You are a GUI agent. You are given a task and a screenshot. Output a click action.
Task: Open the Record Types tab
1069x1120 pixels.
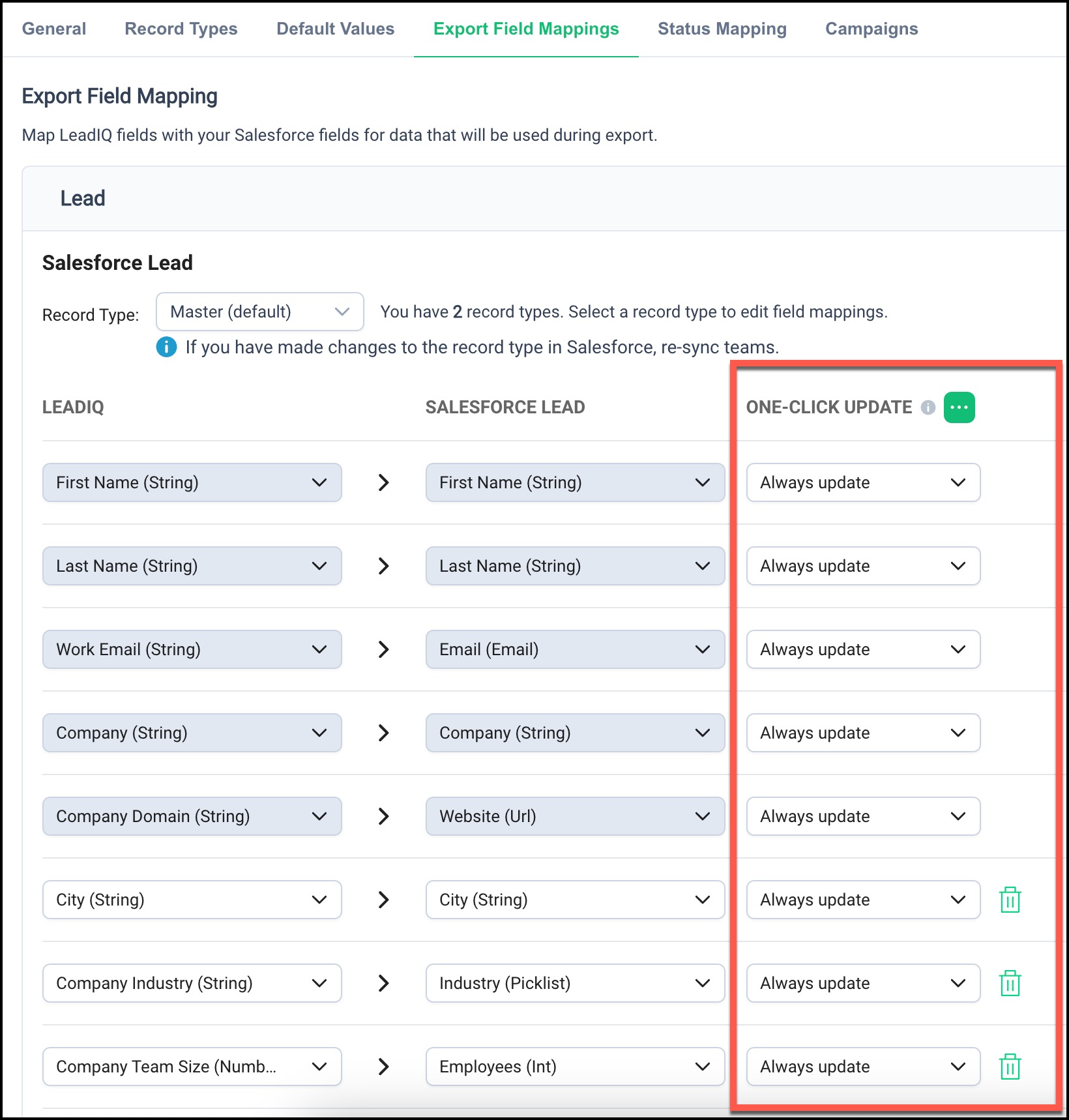(181, 29)
